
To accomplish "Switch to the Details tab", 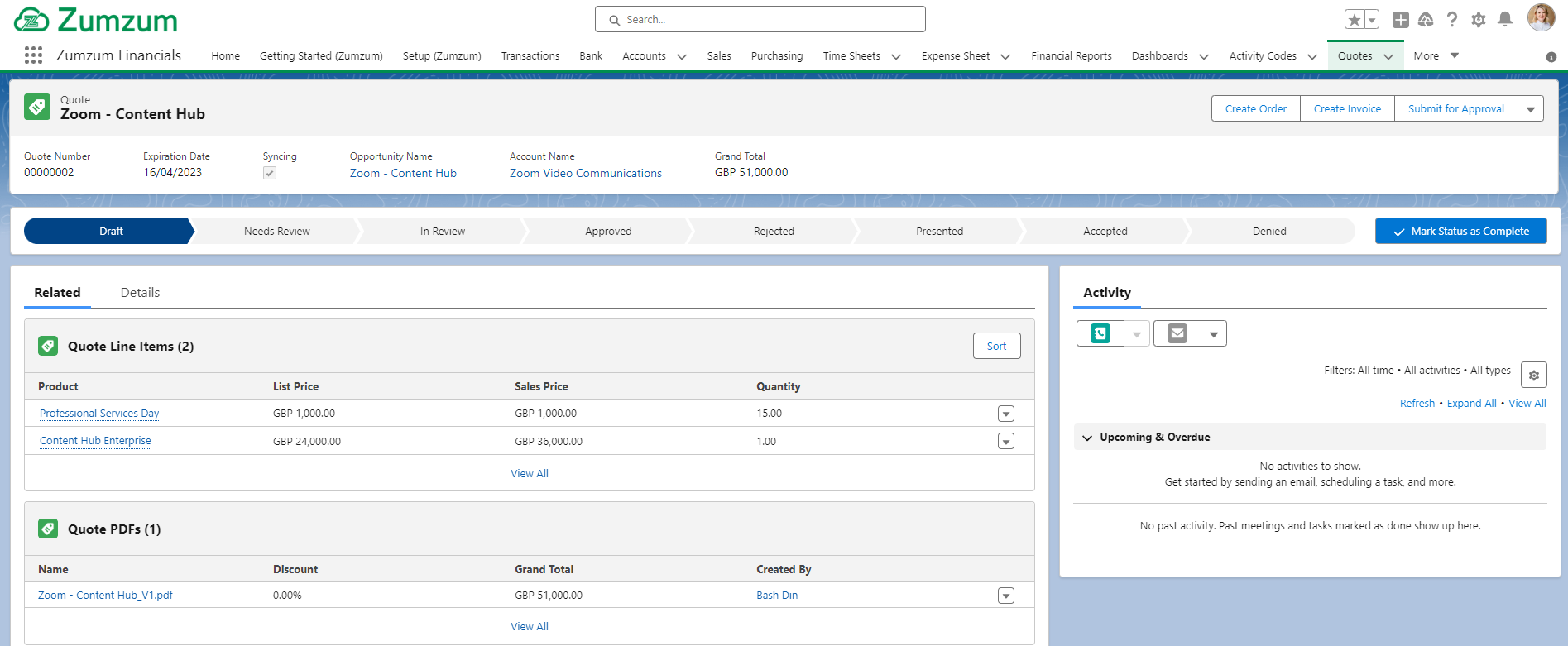I will coord(140,293).
